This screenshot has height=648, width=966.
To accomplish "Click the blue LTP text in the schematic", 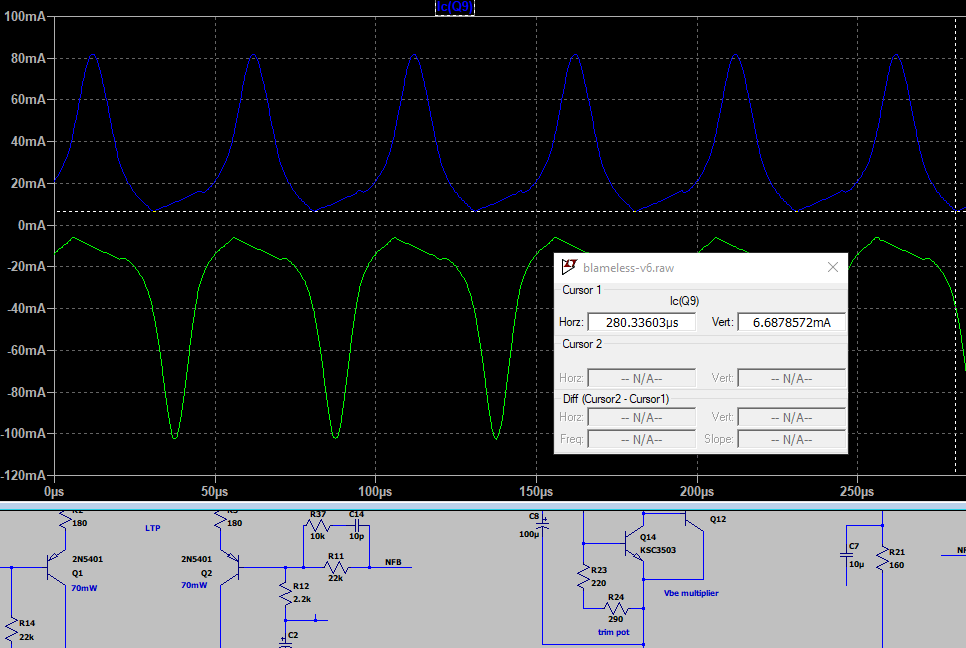I will (x=153, y=528).
